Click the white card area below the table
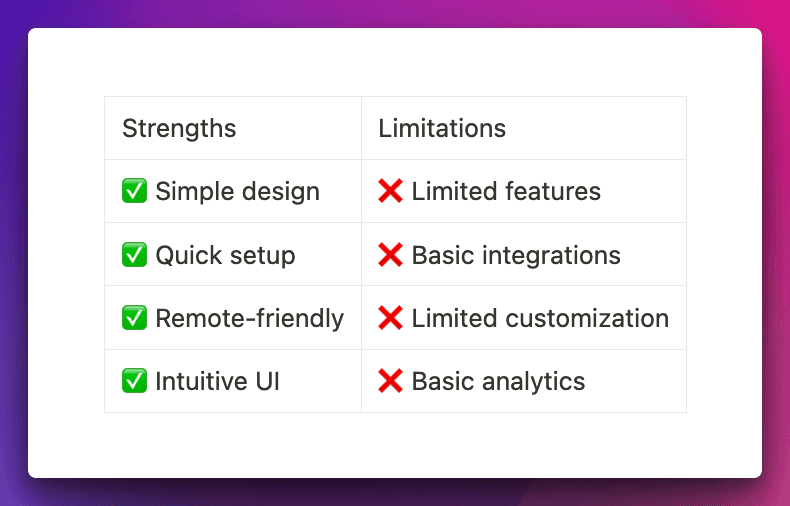This screenshot has width=790, height=506. (395, 445)
